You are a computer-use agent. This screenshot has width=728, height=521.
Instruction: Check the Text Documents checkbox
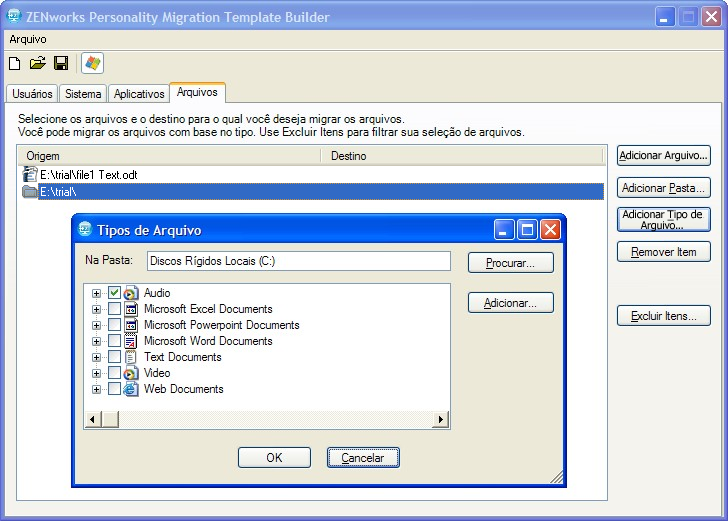[114, 357]
